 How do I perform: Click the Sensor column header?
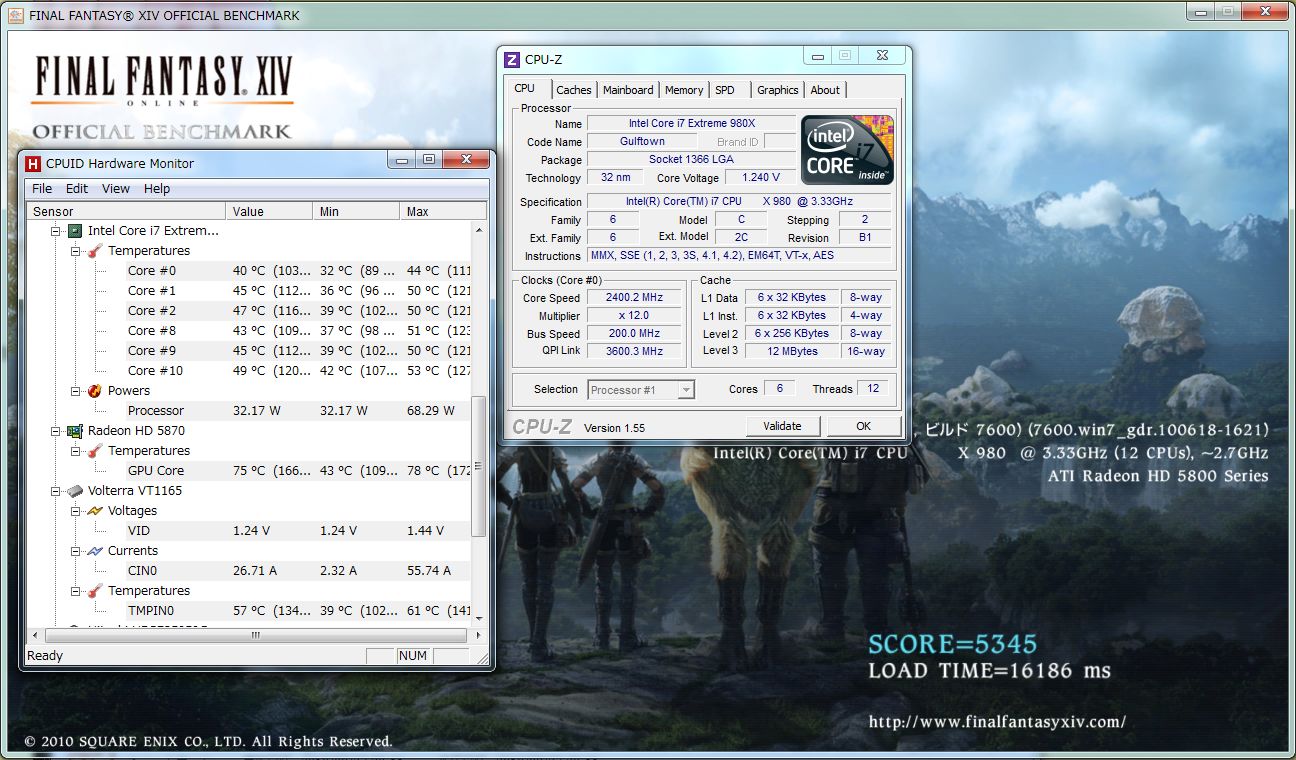(126, 211)
